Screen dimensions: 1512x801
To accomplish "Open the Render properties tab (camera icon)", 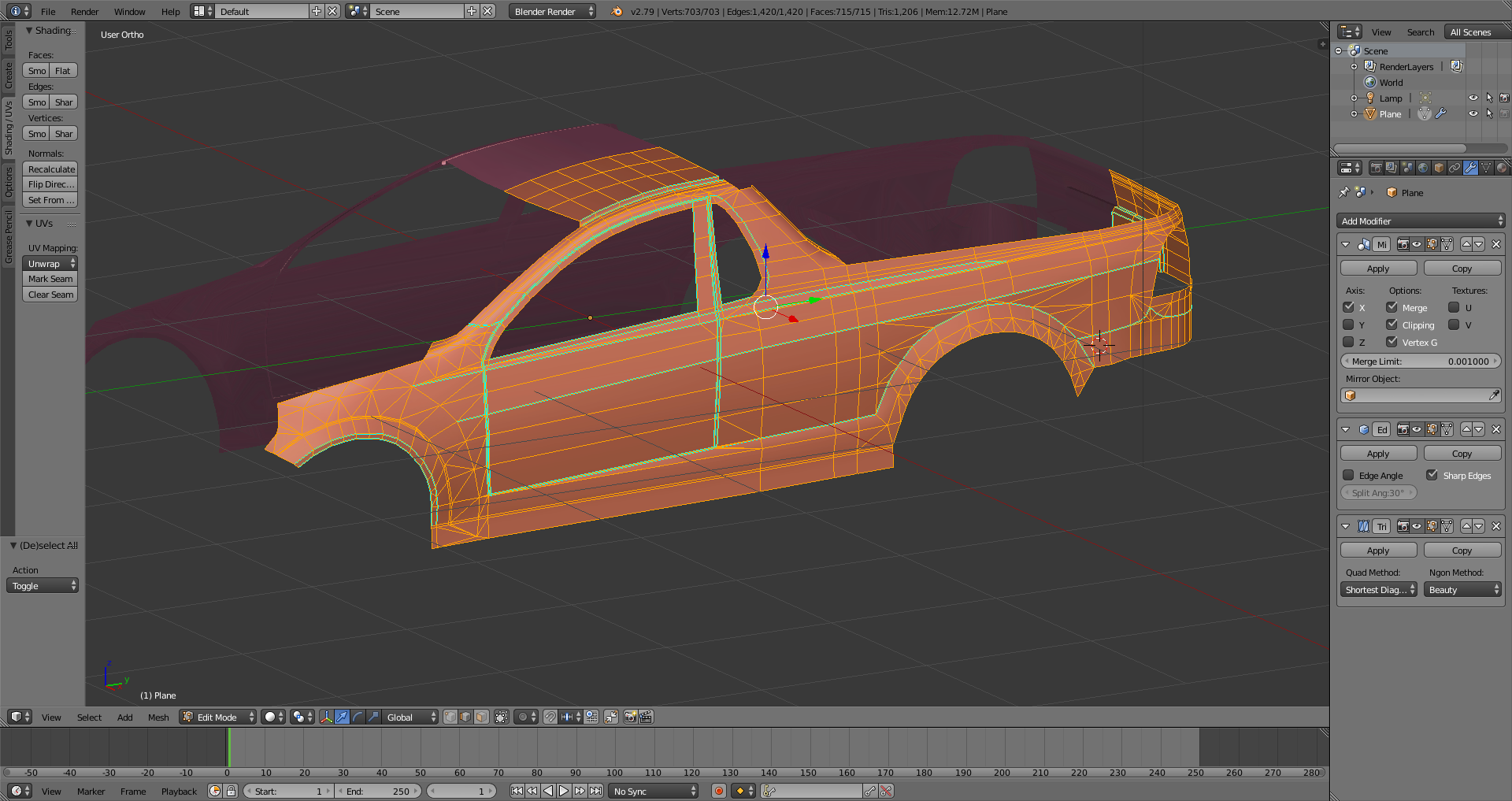I will click(1376, 168).
